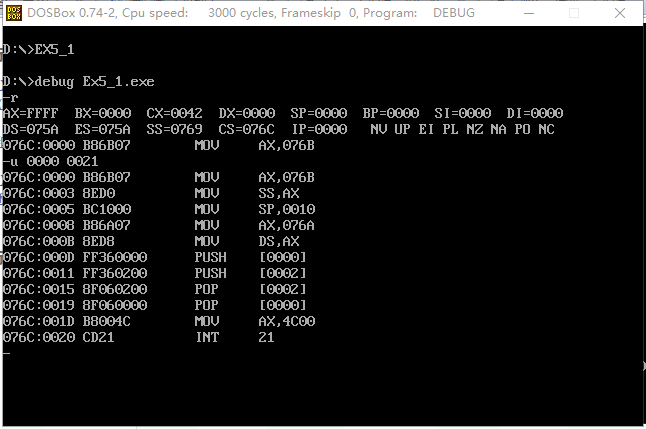Click the UP direction flag
The height and width of the screenshot is (429, 646).
click(403, 129)
